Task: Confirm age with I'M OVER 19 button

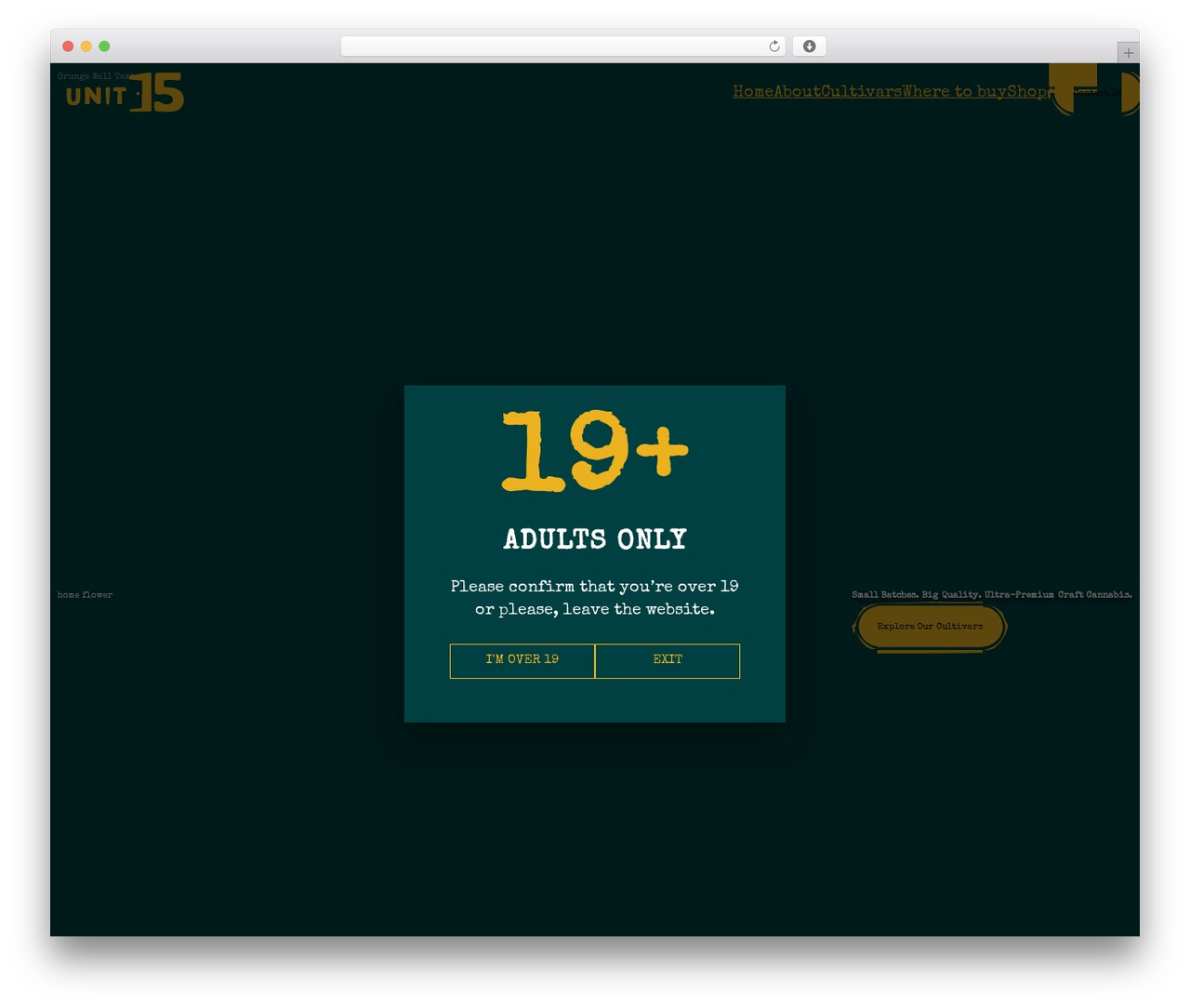Action: click(x=522, y=661)
